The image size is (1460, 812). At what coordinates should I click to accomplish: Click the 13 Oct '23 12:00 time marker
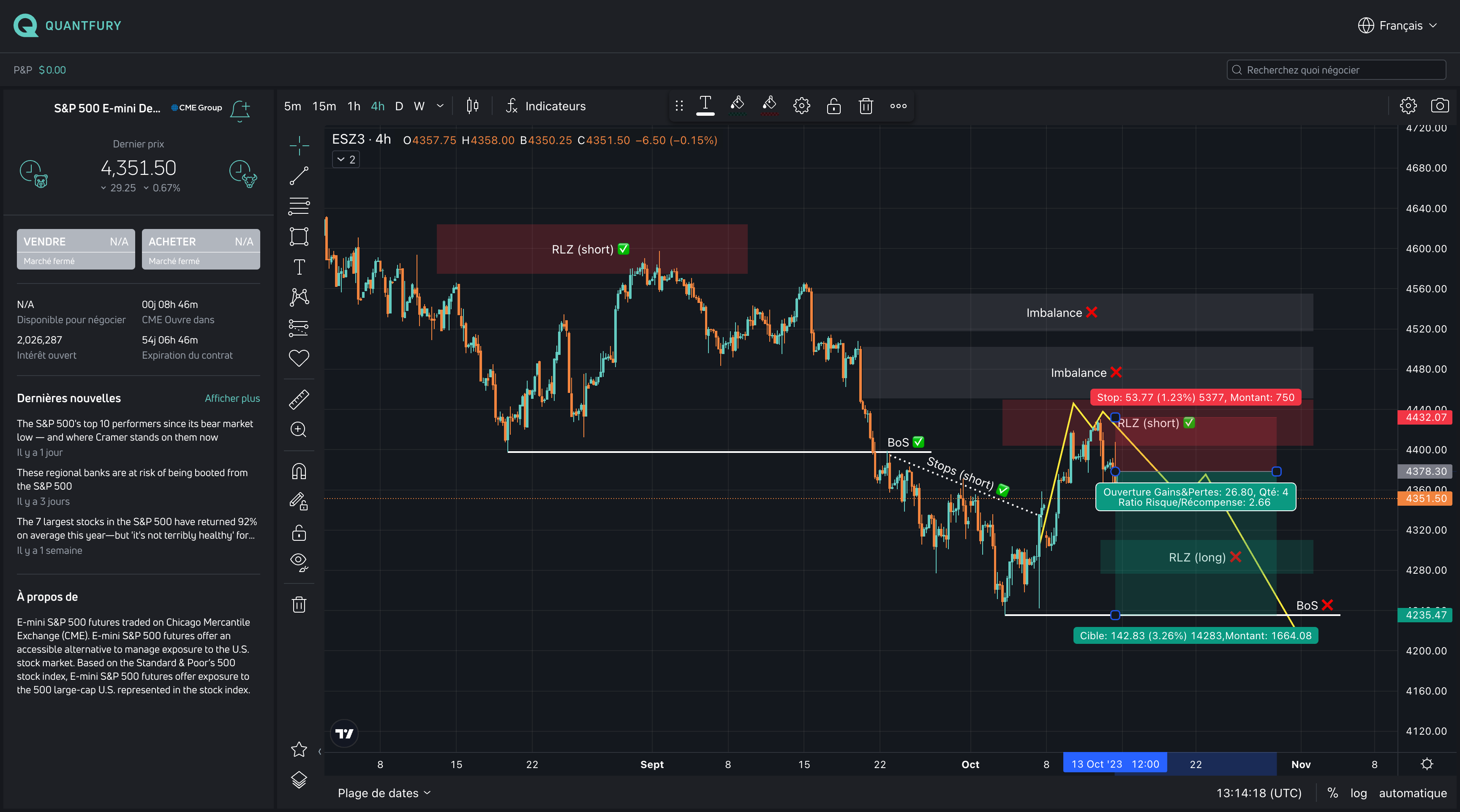[x=1115, y=764]
